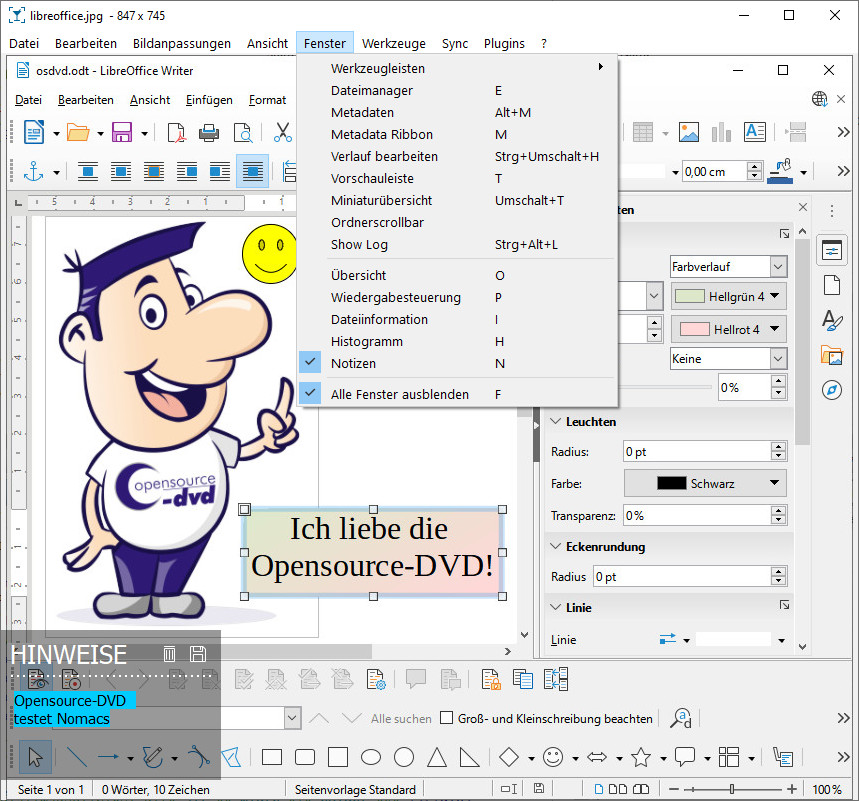This screenshot has width=859, height=801.
Task: Open the Werkzeuge menu
Action: pos(393,43)
